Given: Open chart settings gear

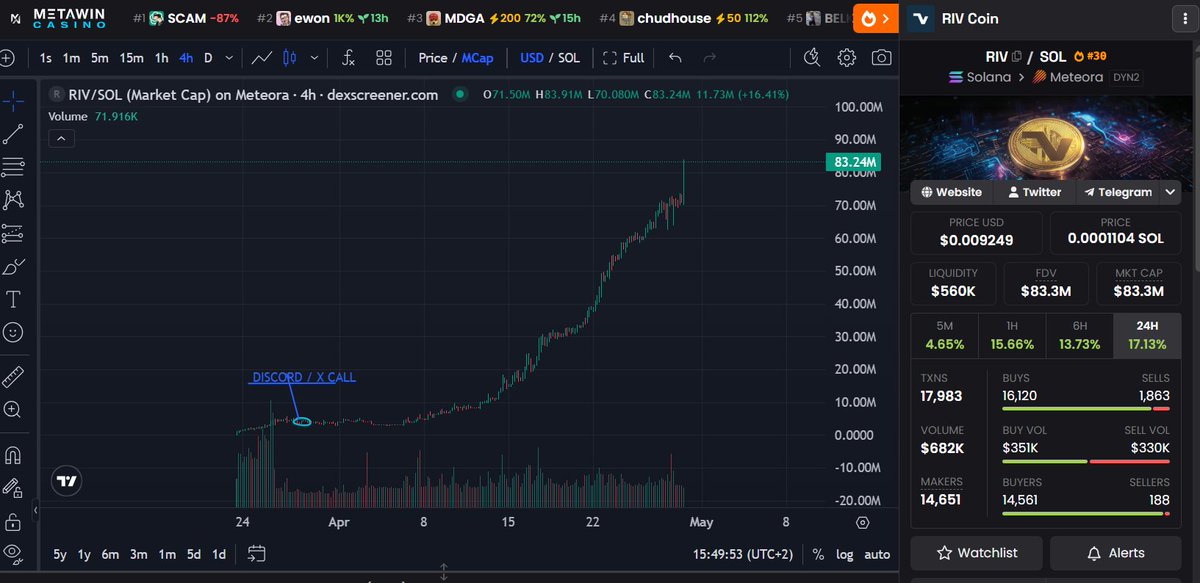Looking at the screenshot, I should tap(846, 58).
